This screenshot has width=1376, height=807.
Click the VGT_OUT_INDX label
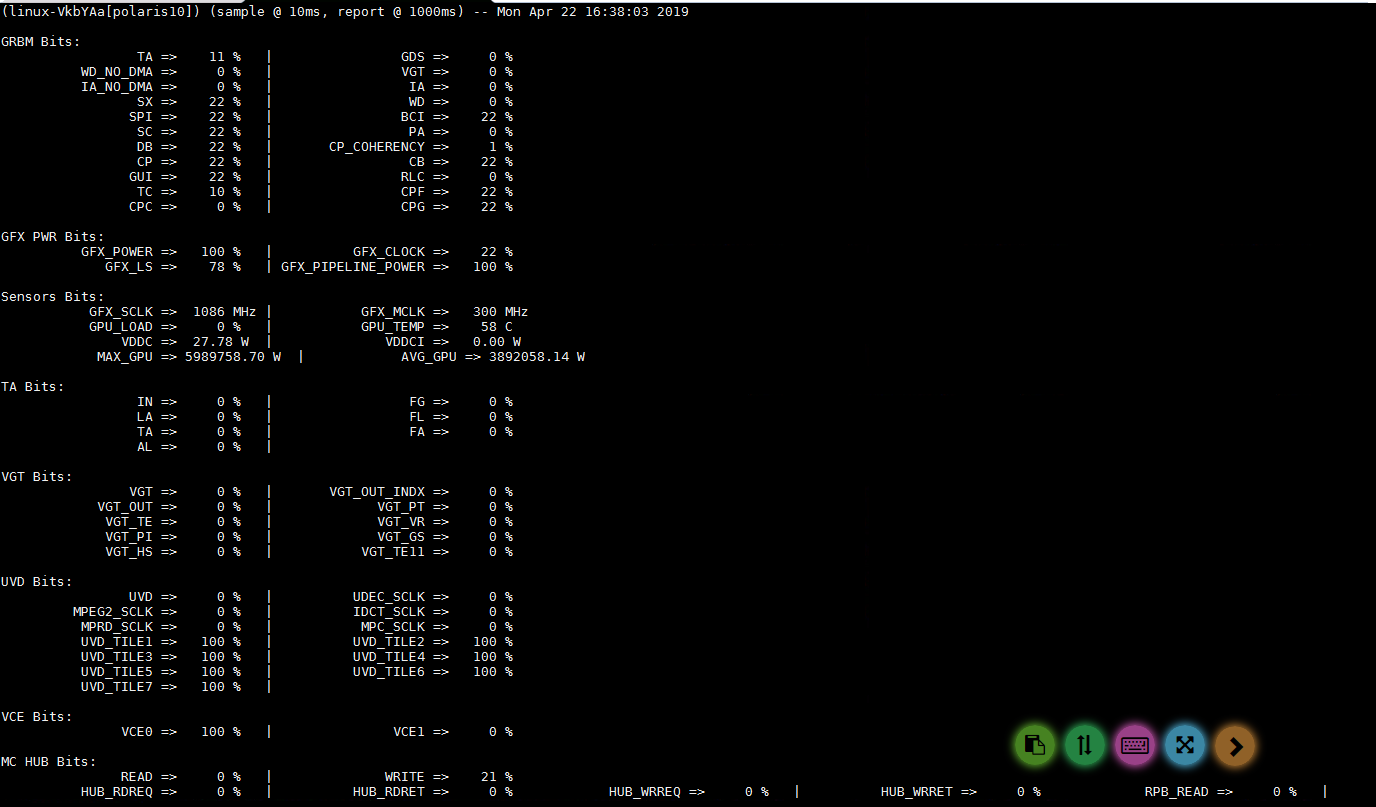coord(376,492)
